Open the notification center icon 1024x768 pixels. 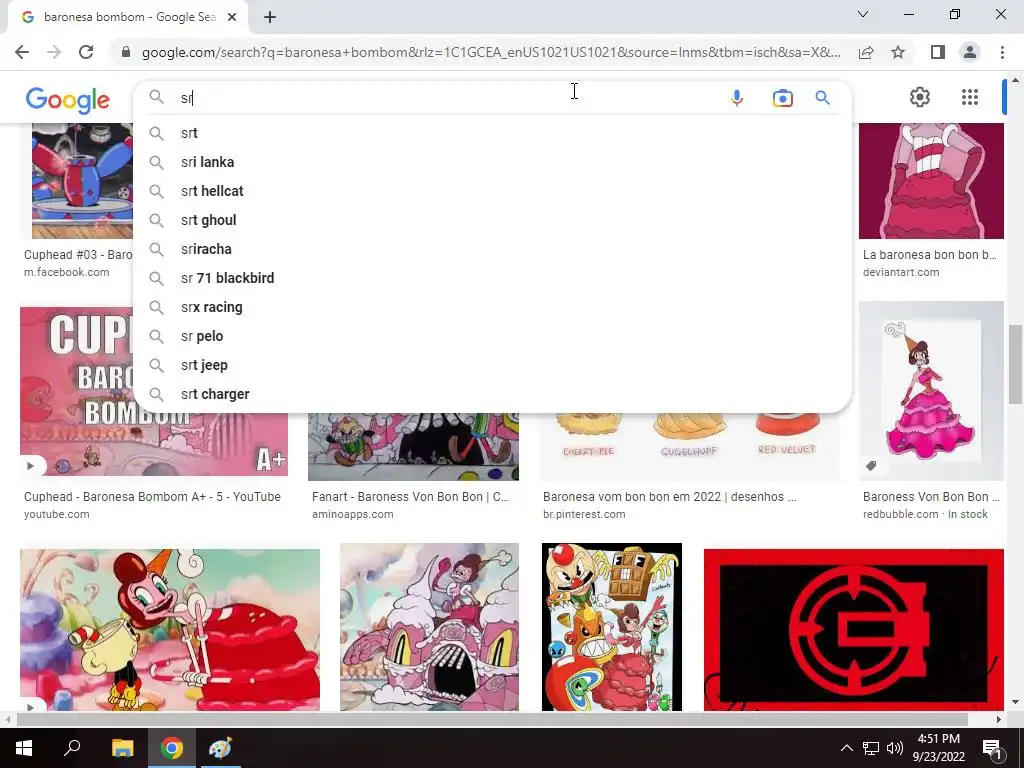[x=993, y=748]
